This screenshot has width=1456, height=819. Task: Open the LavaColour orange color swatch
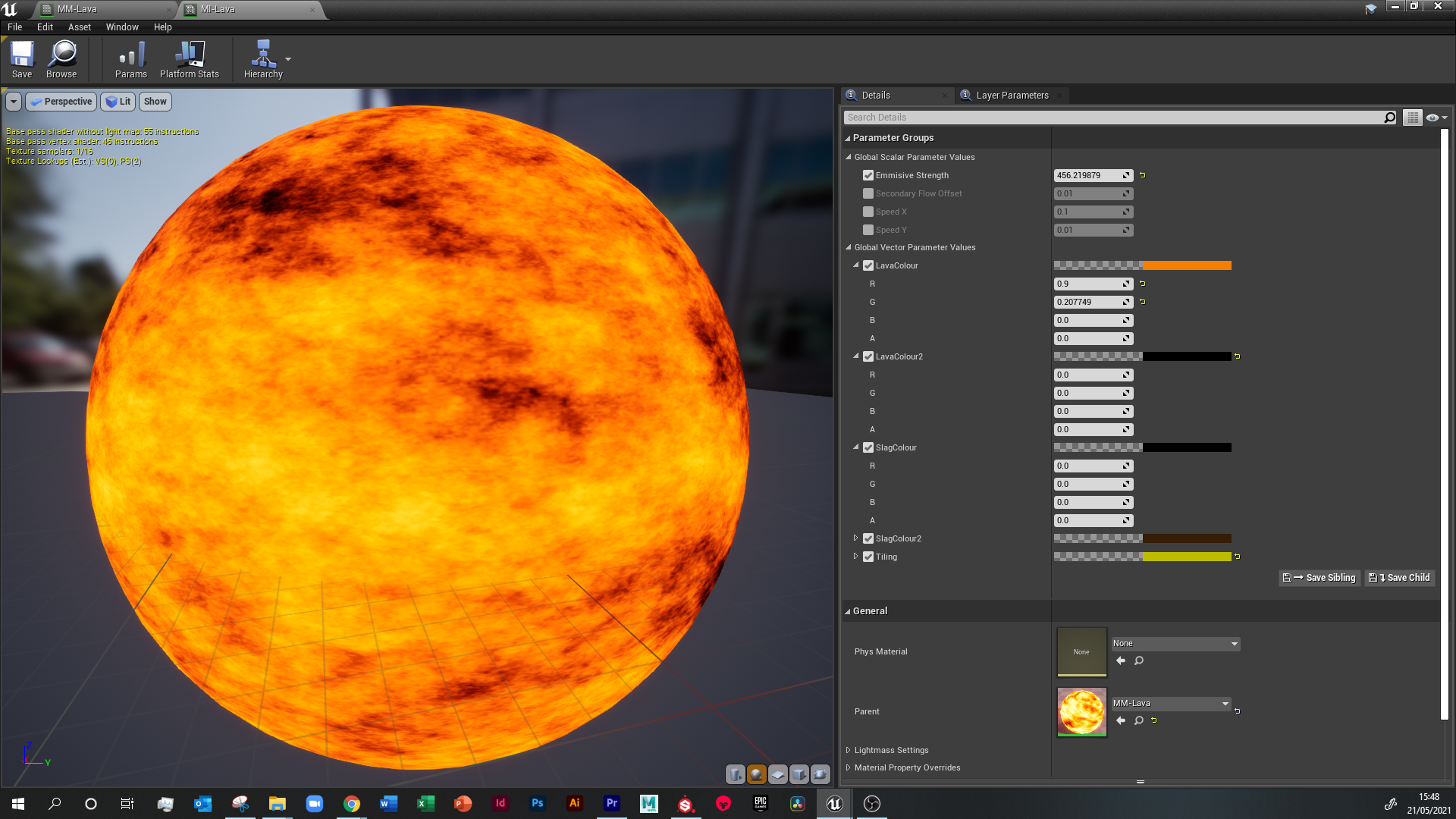pyautogui.click(x=1186, y=265)
